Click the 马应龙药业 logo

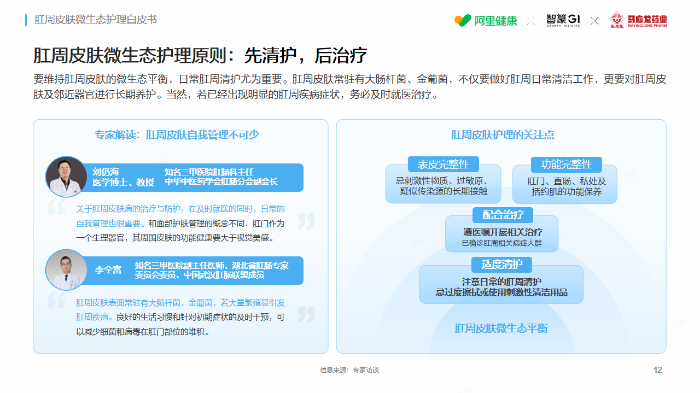tap(638, 20)
